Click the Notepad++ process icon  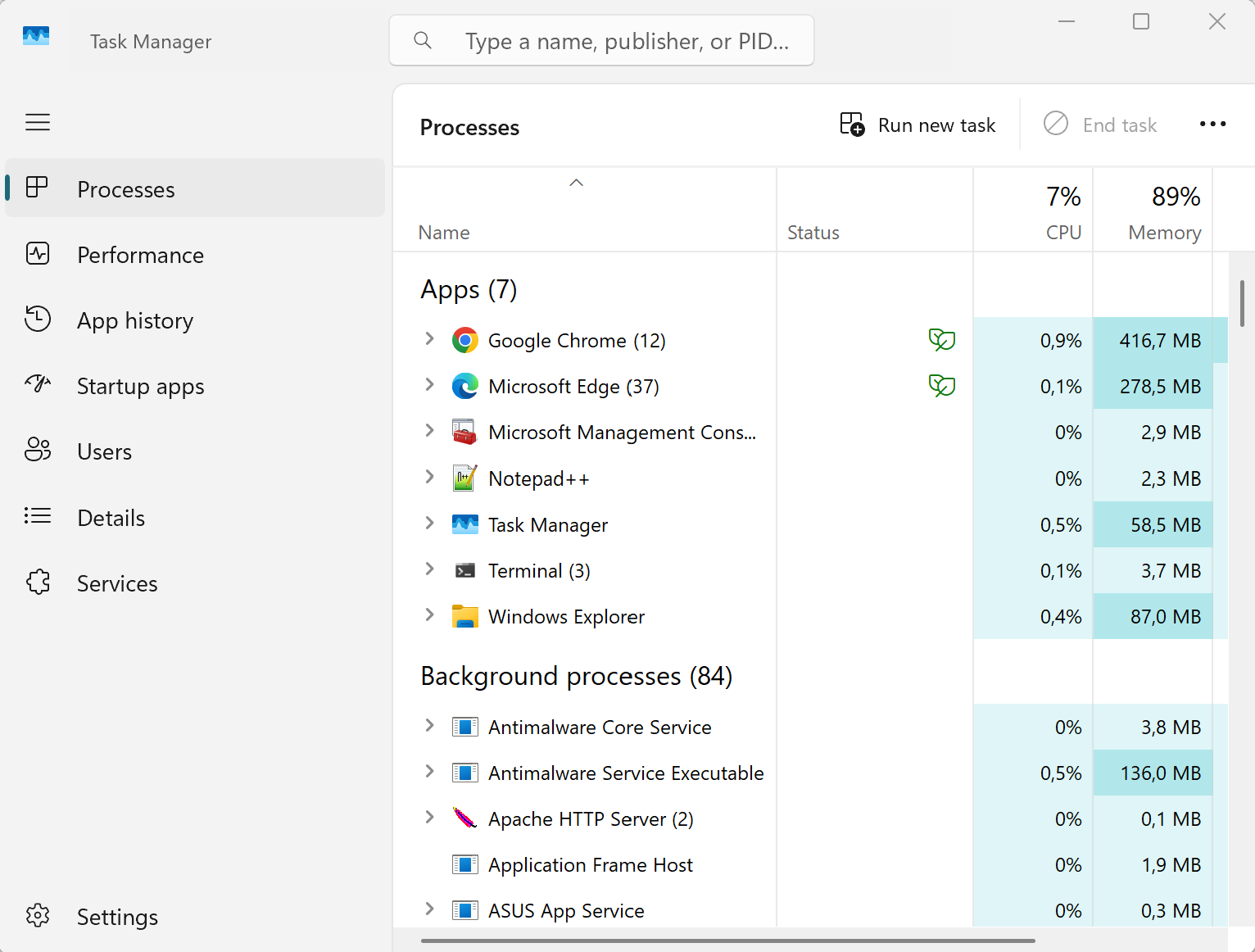tap(464, 478)
